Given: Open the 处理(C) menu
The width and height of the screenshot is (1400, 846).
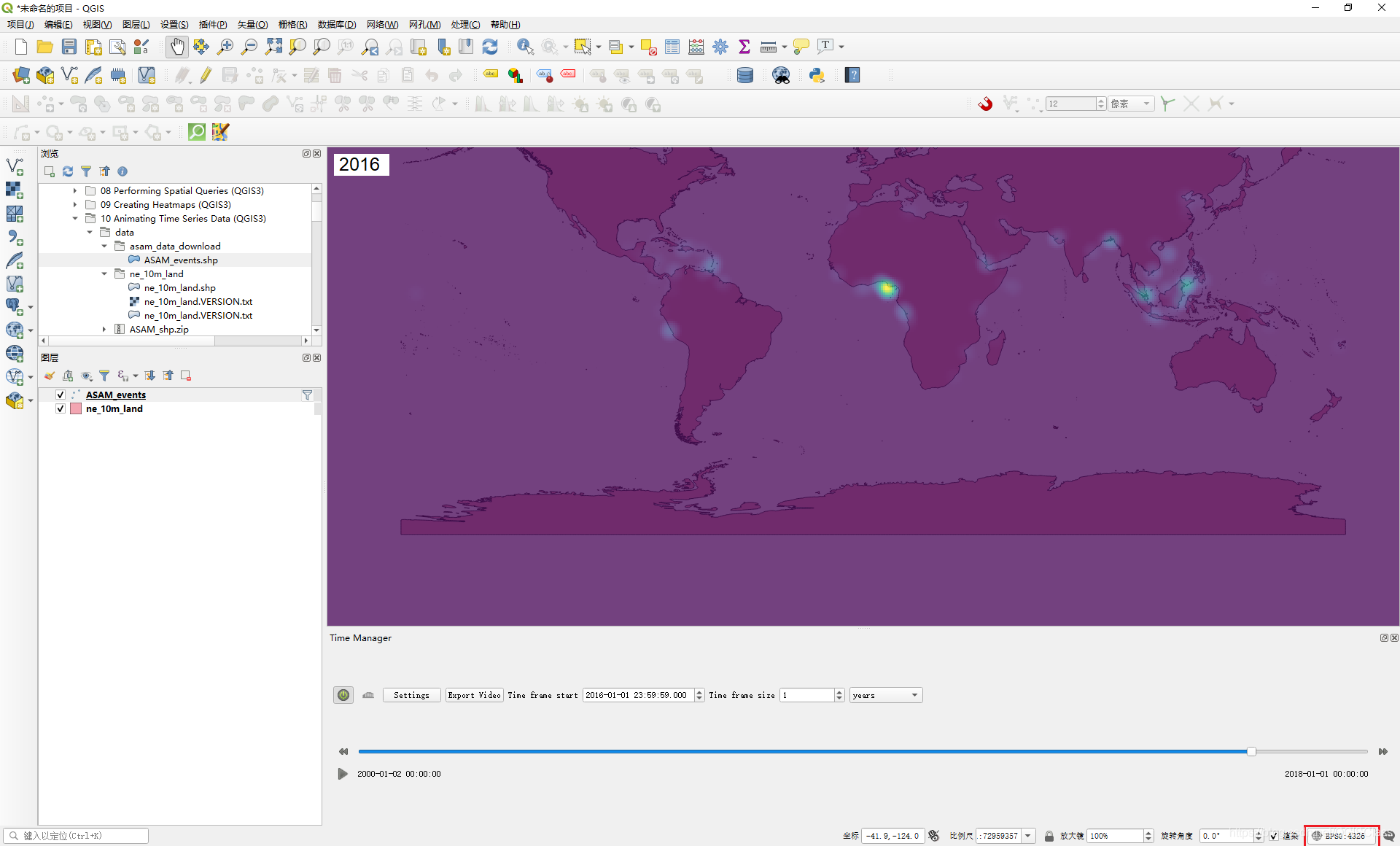Looking at the screenshot, I should 465,24.
